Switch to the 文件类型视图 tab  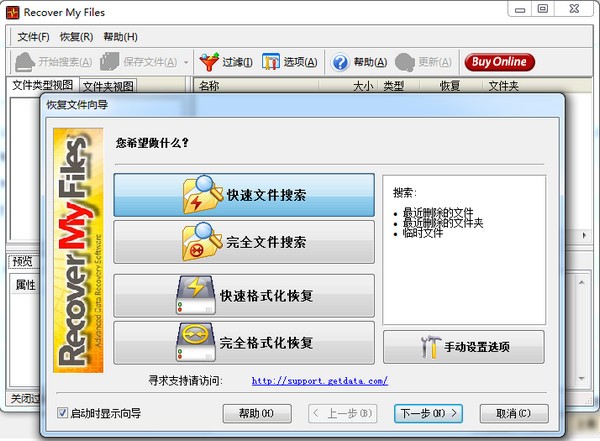(42, 85)
